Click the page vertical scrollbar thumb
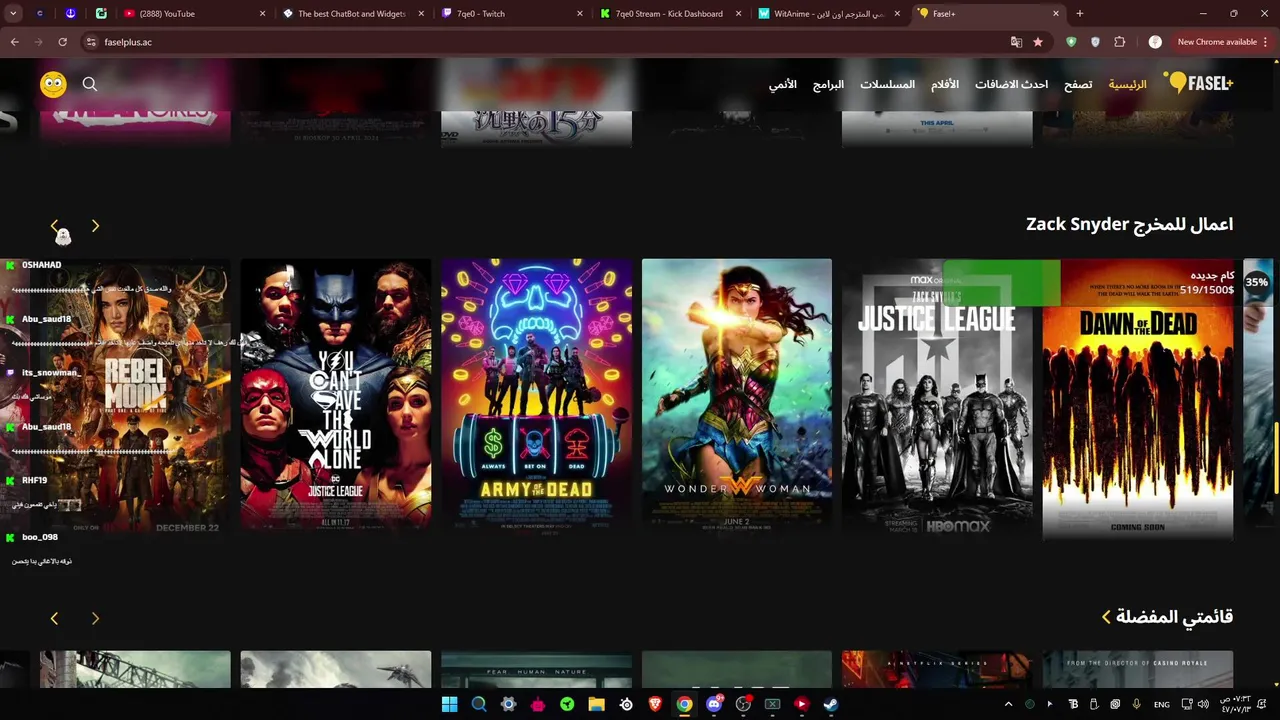Image resolution: width=1280 pixels, height=720 pixels. 1276,457
